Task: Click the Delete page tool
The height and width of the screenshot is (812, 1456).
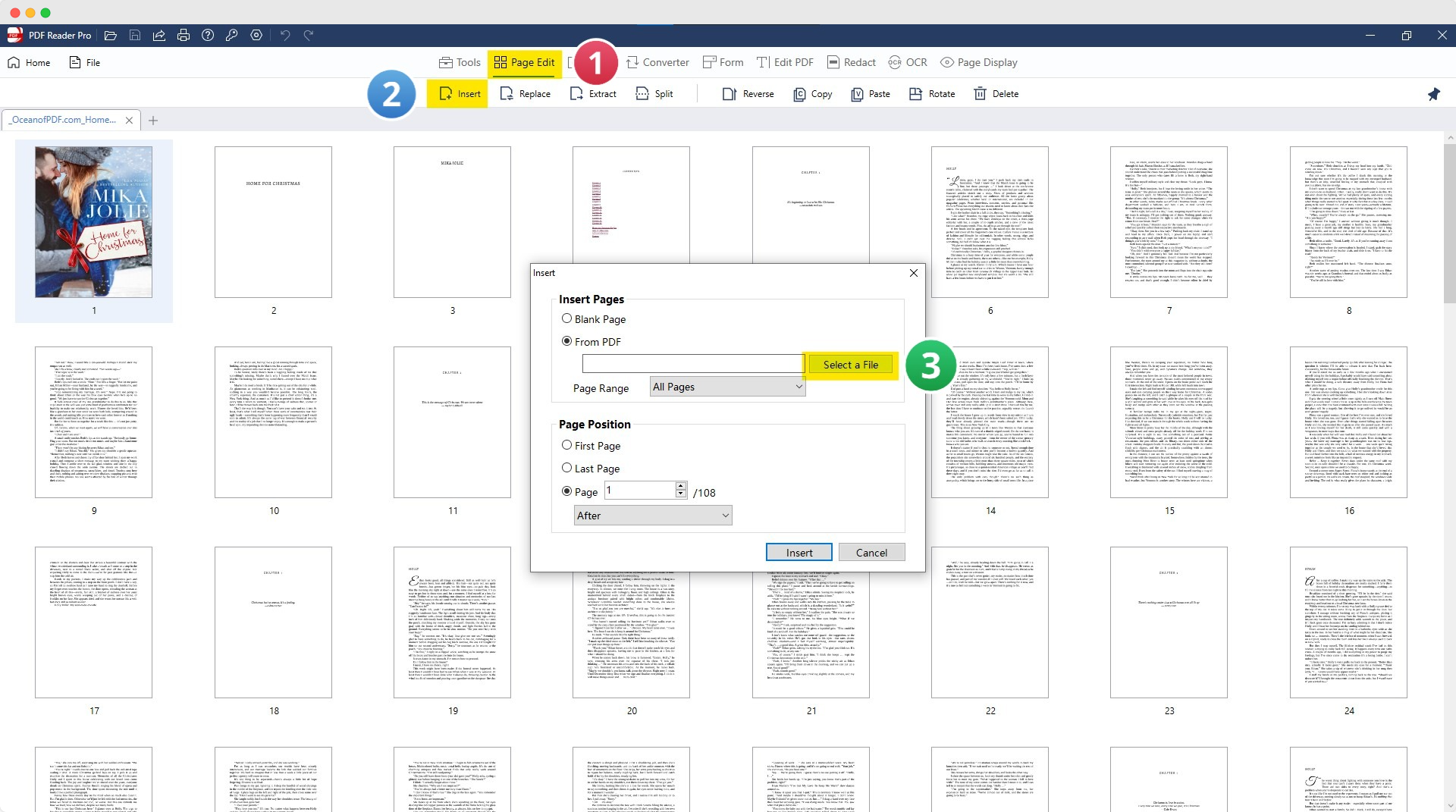Action: point(996,94)
